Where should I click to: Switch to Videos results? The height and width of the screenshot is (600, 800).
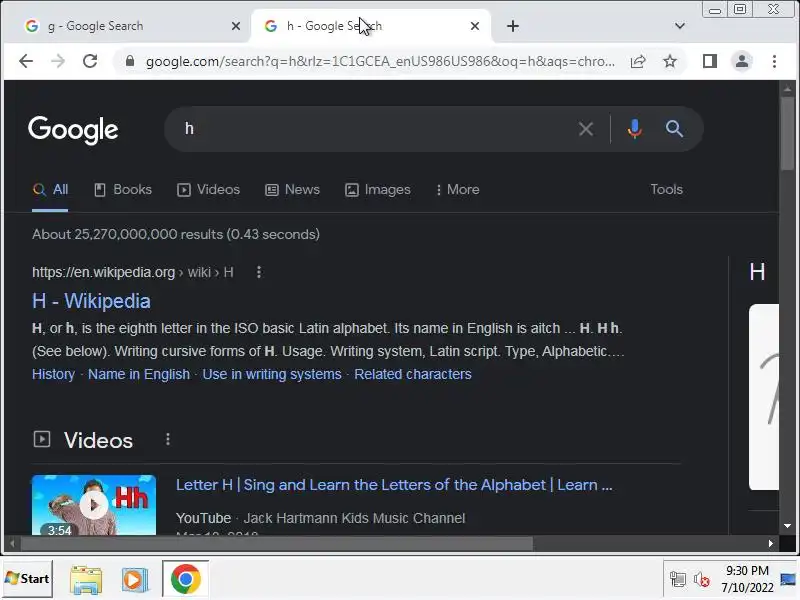point(208,189)
